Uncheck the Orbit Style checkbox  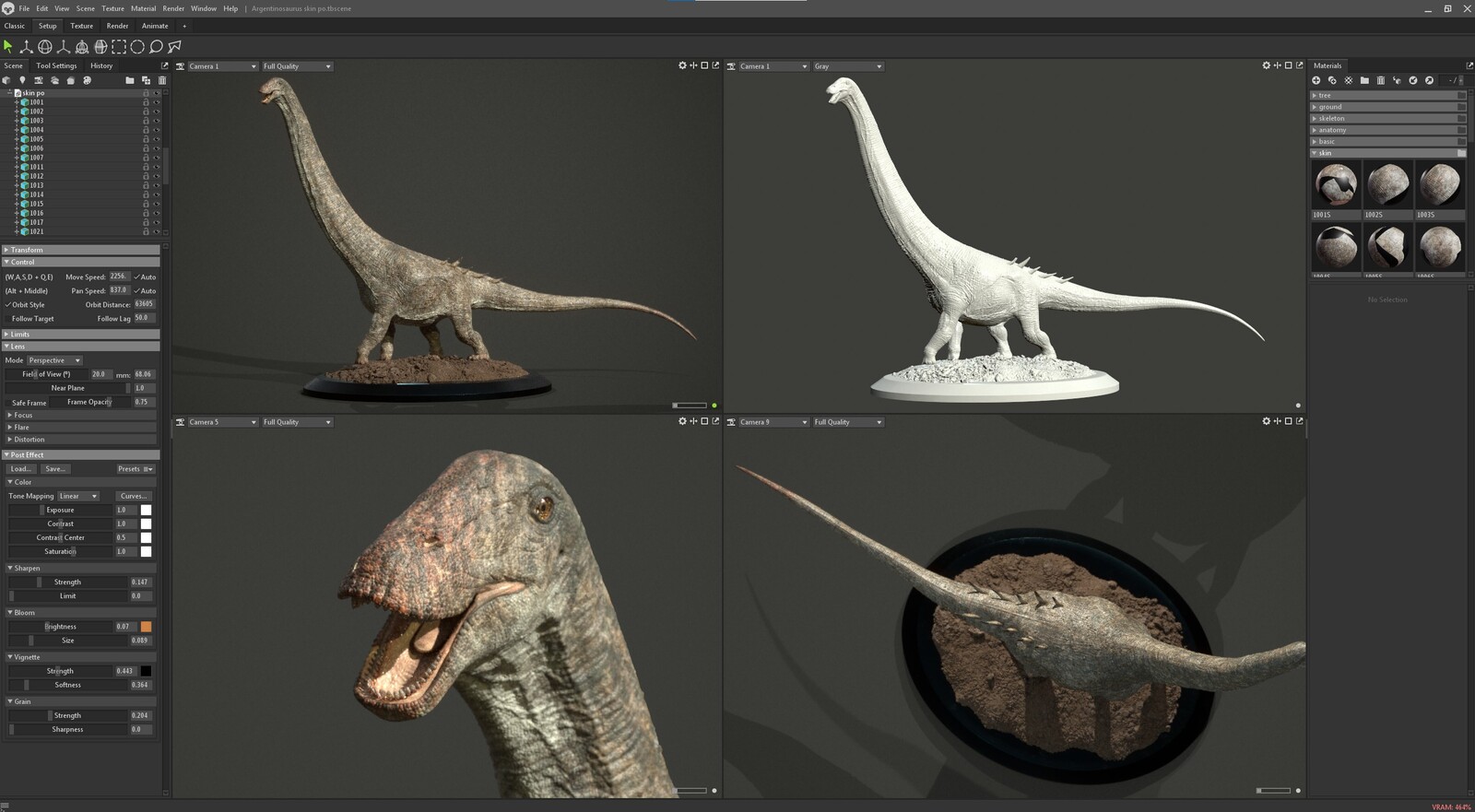click(8, 304)
